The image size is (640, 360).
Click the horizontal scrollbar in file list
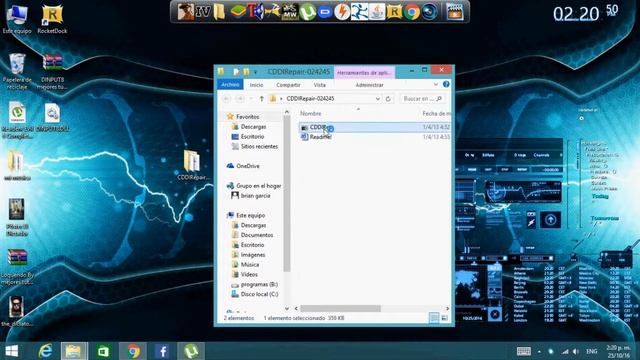[x=340, y=309]
